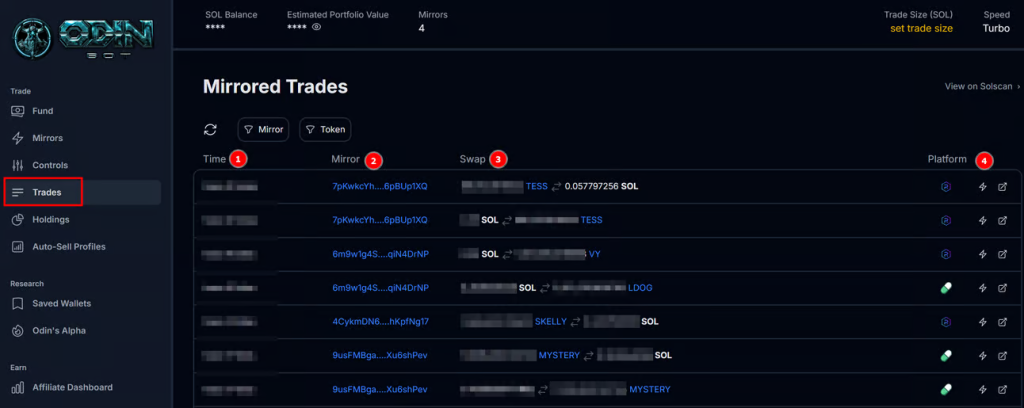Click lightning bolt icon in SOL-to-TESS row

click(982, 220)
